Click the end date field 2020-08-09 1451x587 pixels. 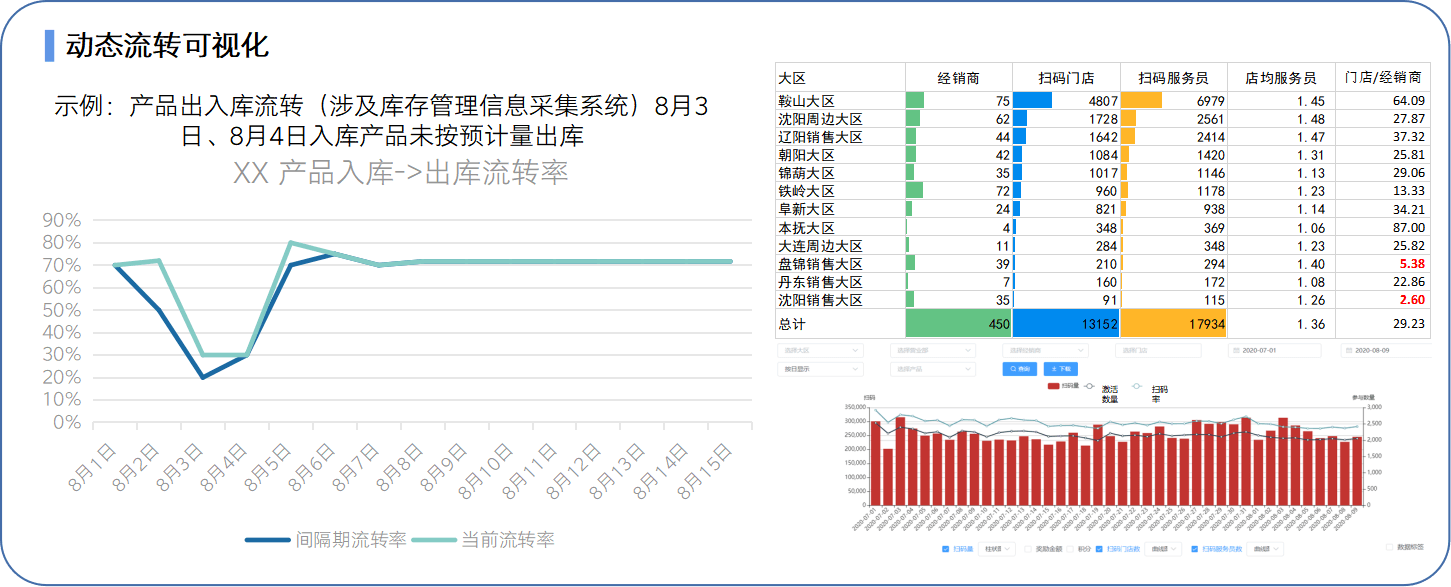[1388, 351]
